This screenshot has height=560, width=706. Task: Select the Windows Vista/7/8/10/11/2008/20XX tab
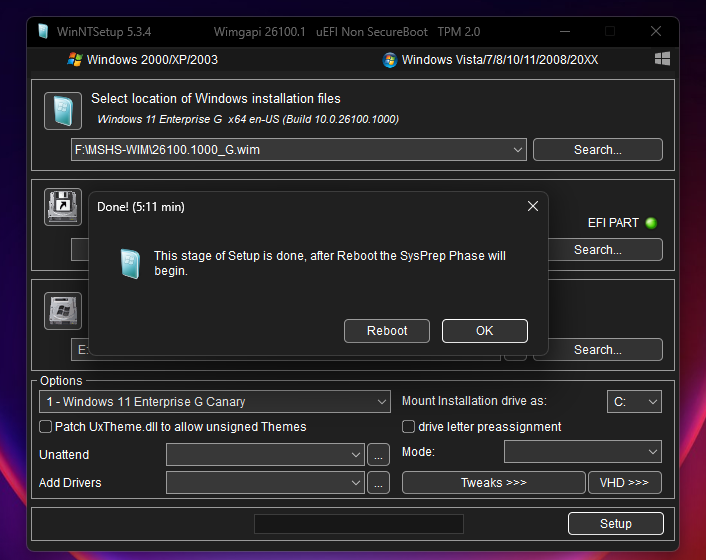coord(490,60)
